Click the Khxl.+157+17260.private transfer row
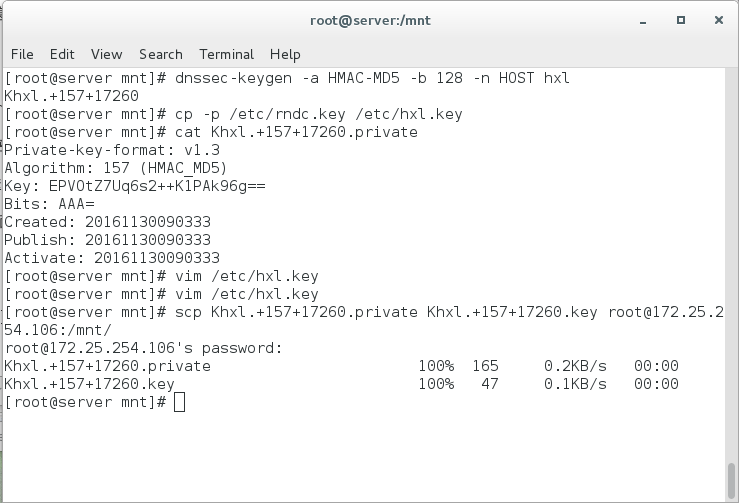 click(x=341, y=366)
